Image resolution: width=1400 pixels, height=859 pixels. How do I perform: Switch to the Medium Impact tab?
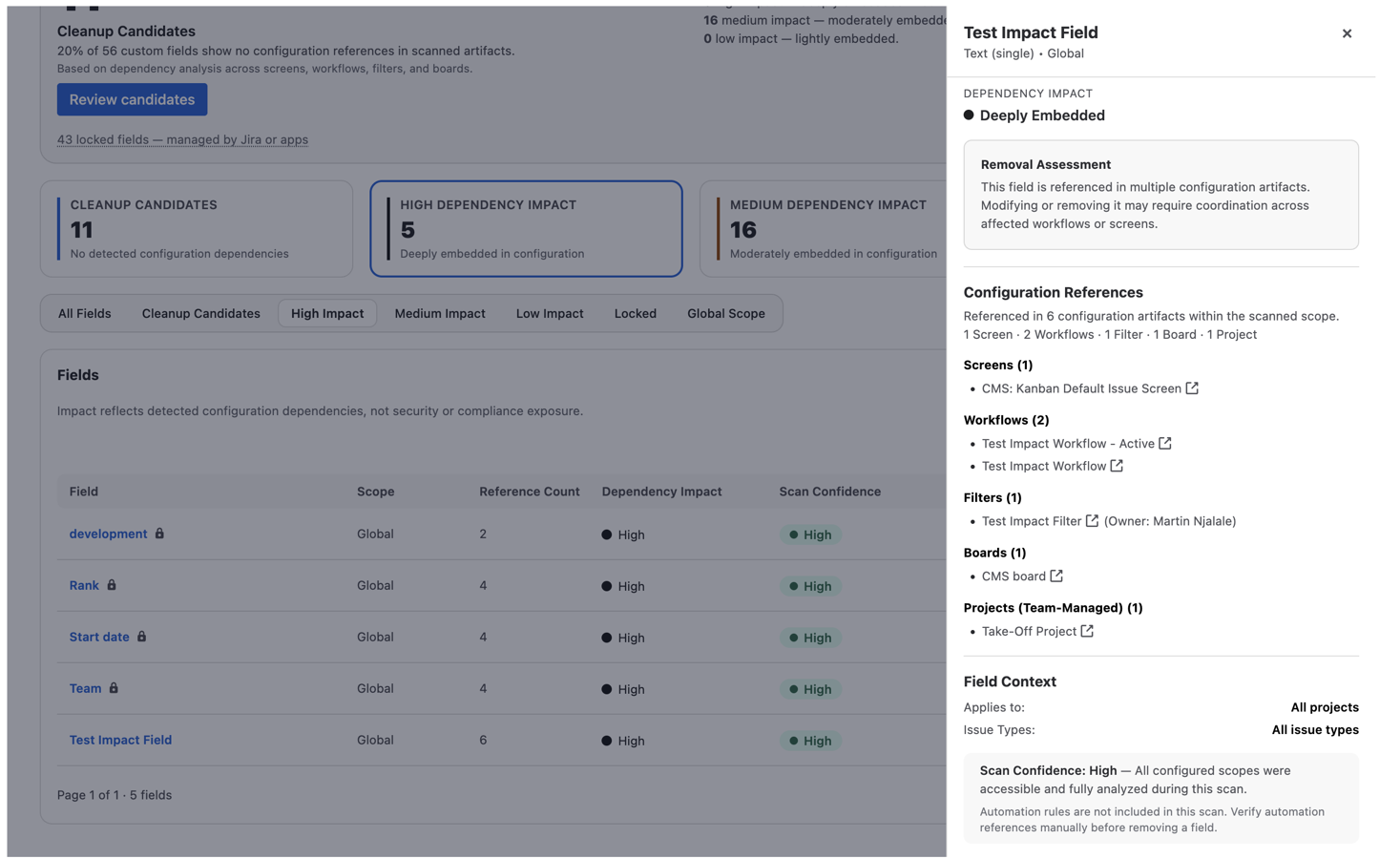440,313
